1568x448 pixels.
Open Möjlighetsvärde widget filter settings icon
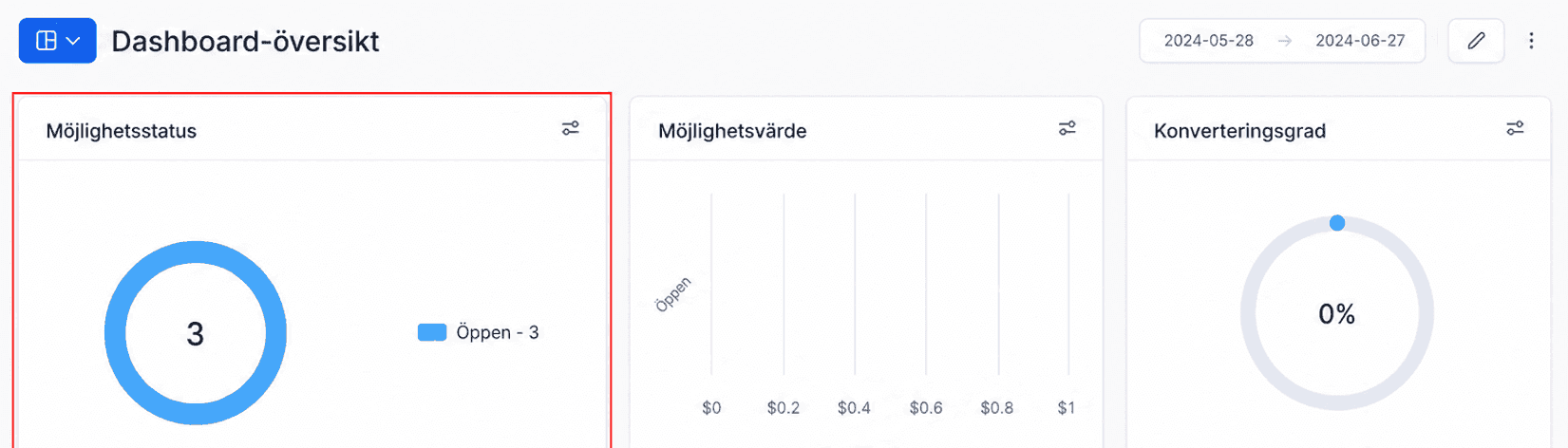[x=1067, y=128]
